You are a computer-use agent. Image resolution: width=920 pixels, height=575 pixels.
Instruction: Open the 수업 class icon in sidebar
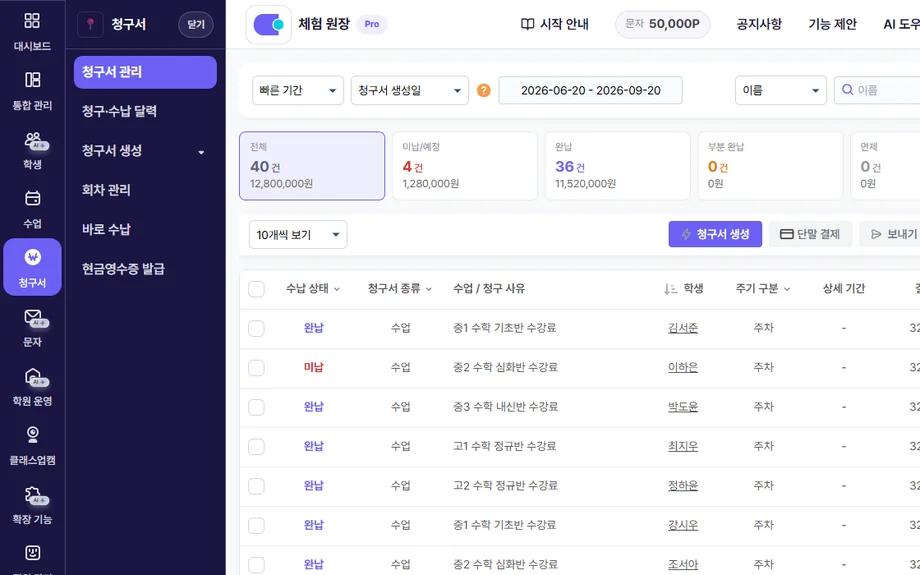[x=32, y=198]
